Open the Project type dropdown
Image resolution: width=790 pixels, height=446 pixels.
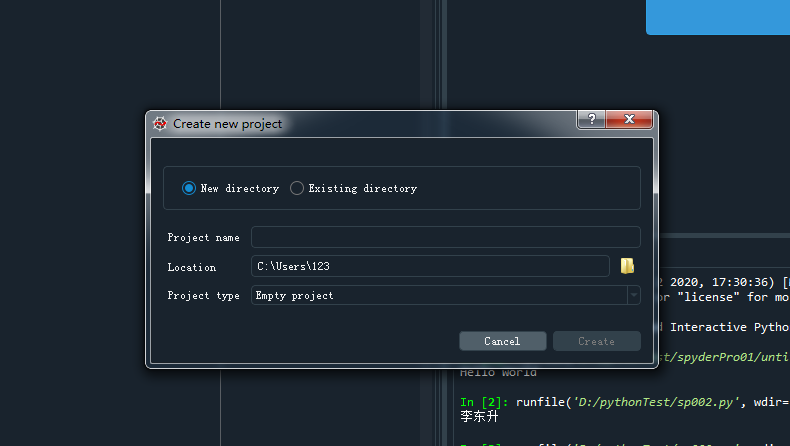[445, 295]
